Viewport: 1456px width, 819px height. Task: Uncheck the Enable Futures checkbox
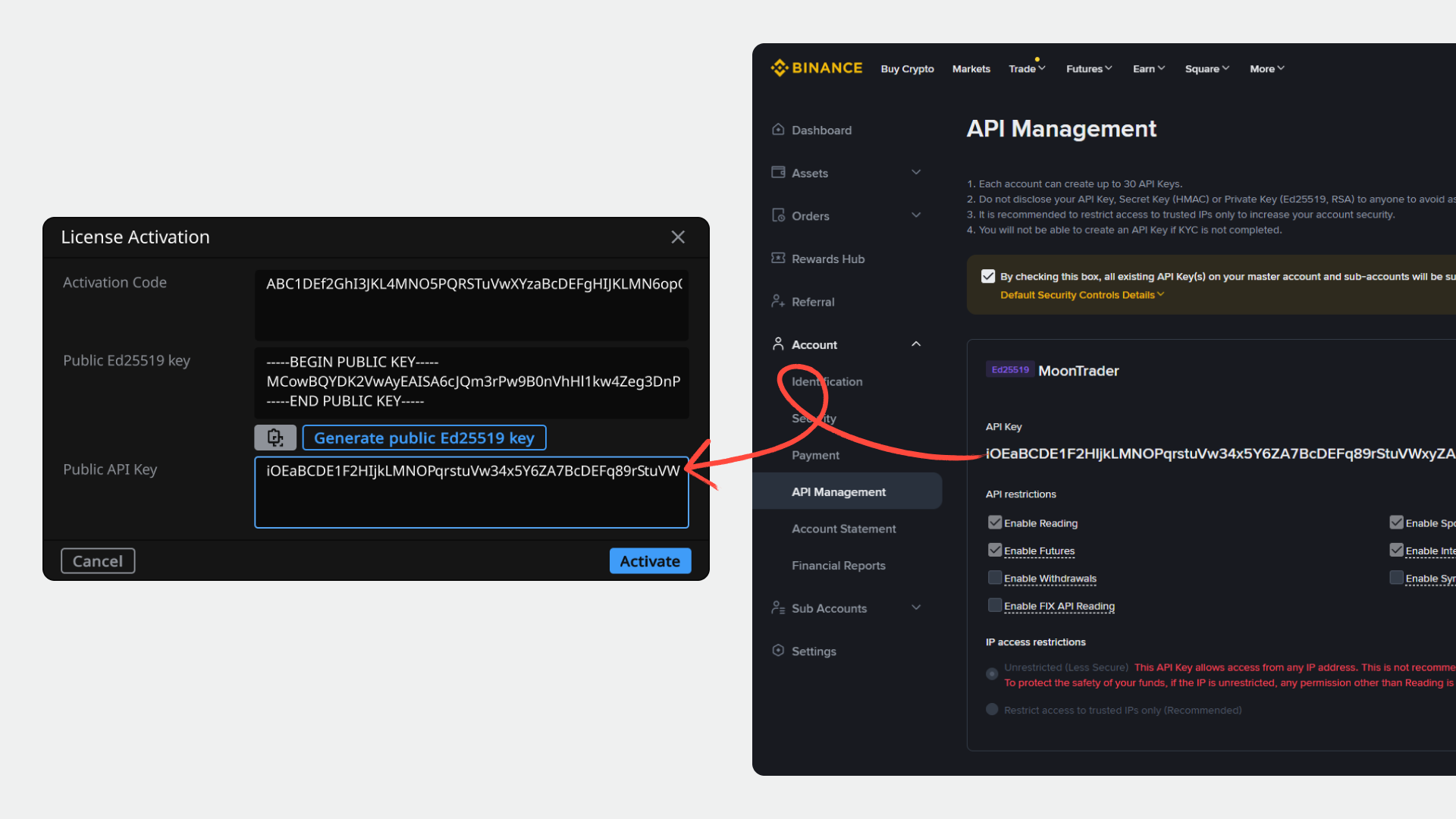pyautogui.click(x=995, y=551)
